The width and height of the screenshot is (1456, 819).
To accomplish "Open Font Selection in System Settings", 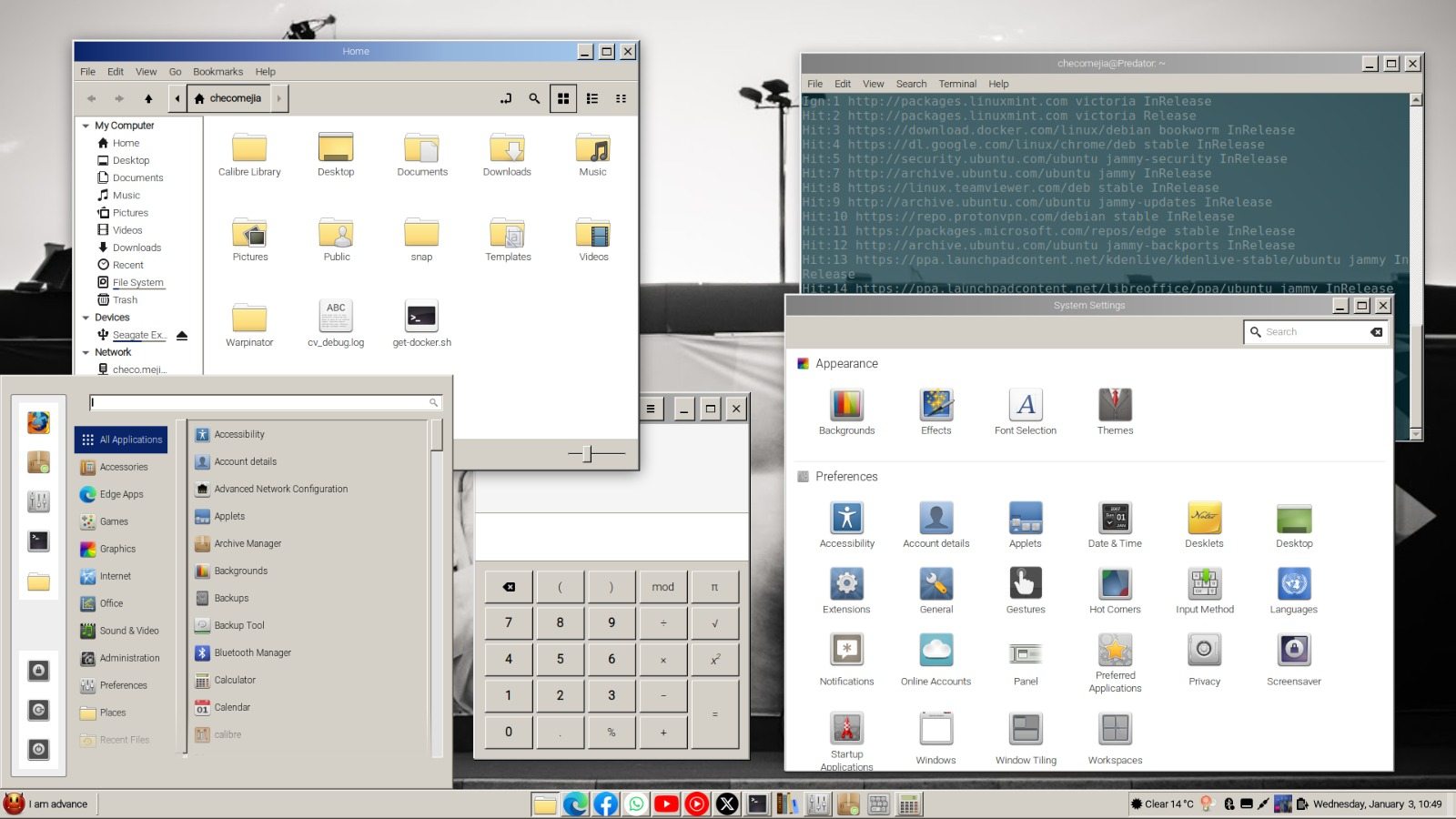I will (1026, 412).
